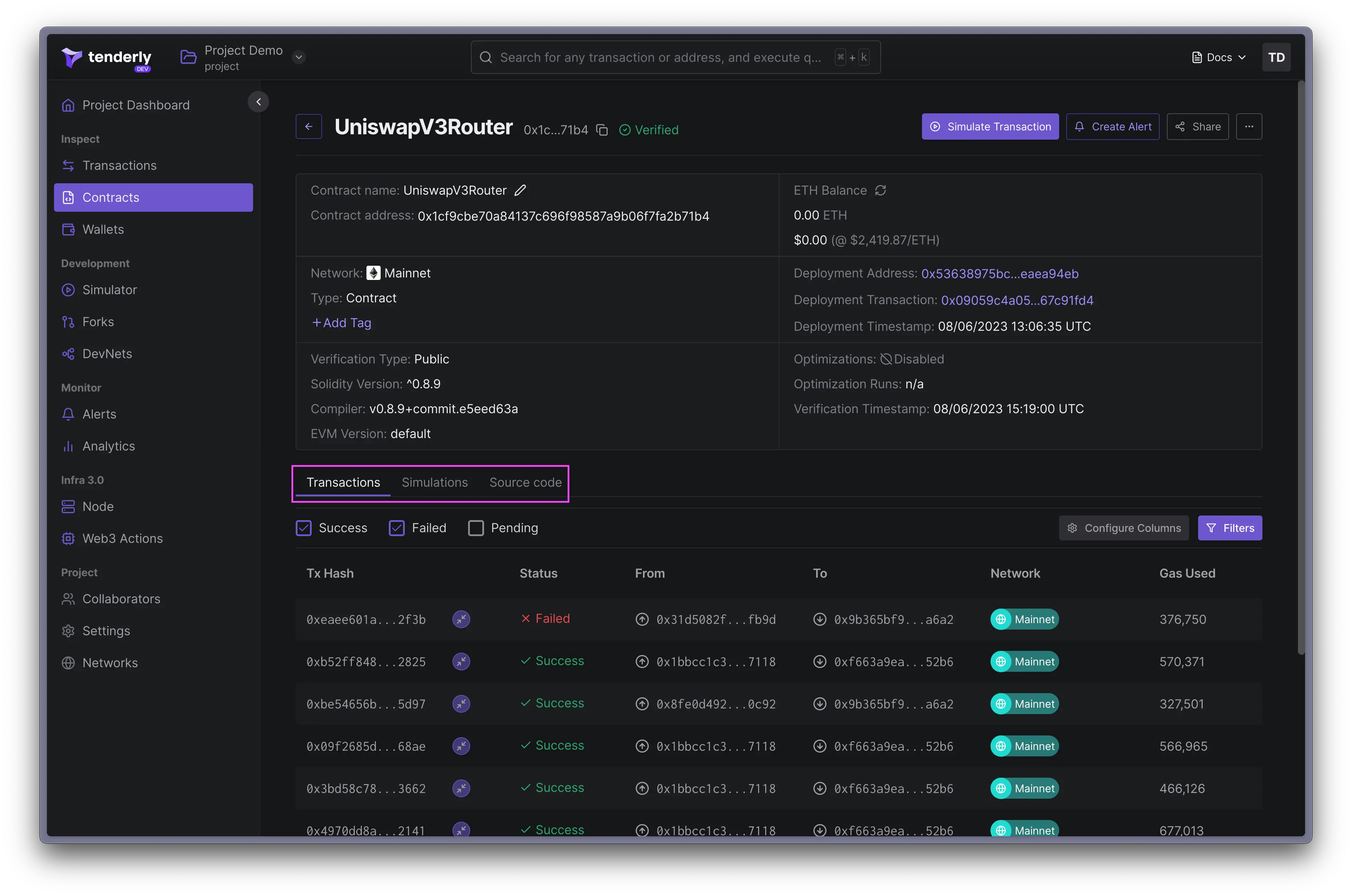This screenshot has width=1352, height=896.
Task: Refresh the ETH Balance
Action: [x=880, y=190]
